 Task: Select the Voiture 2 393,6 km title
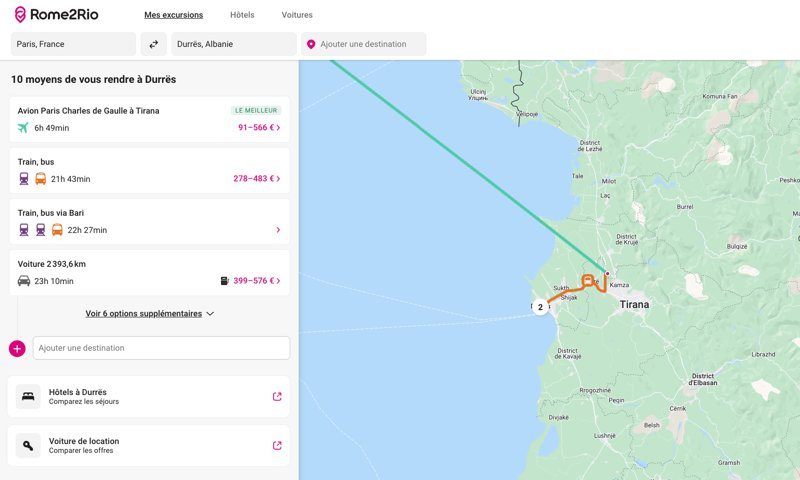(52, 264)
